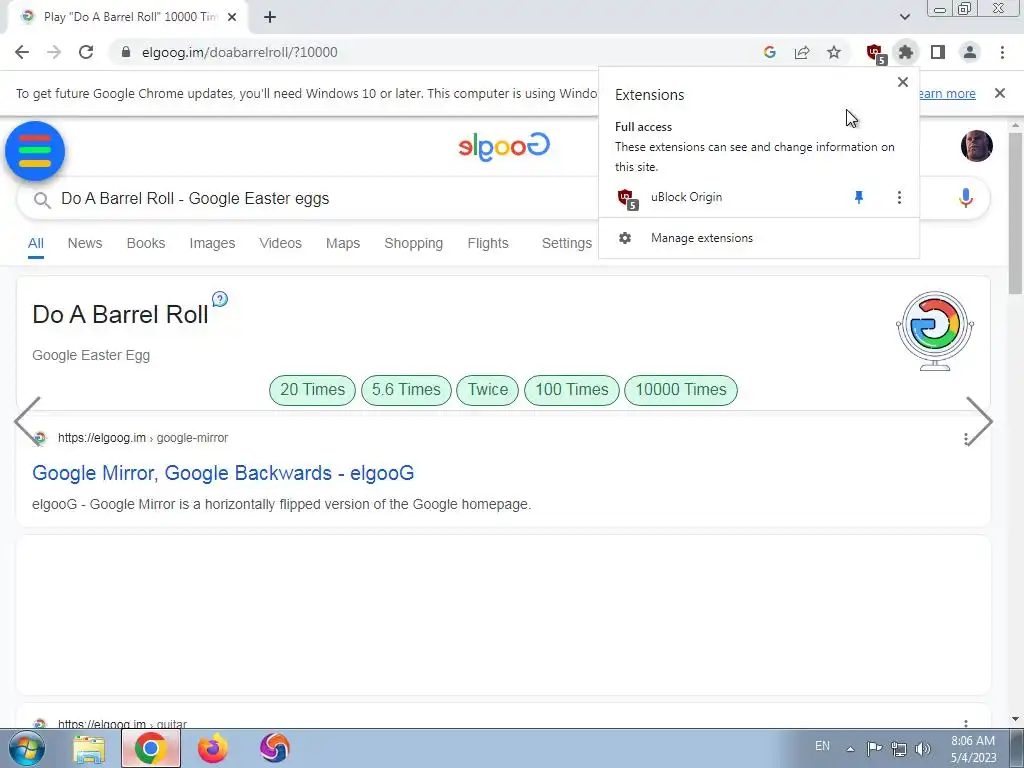
Task: Close the Extensions popup
Action: point(903,82)
